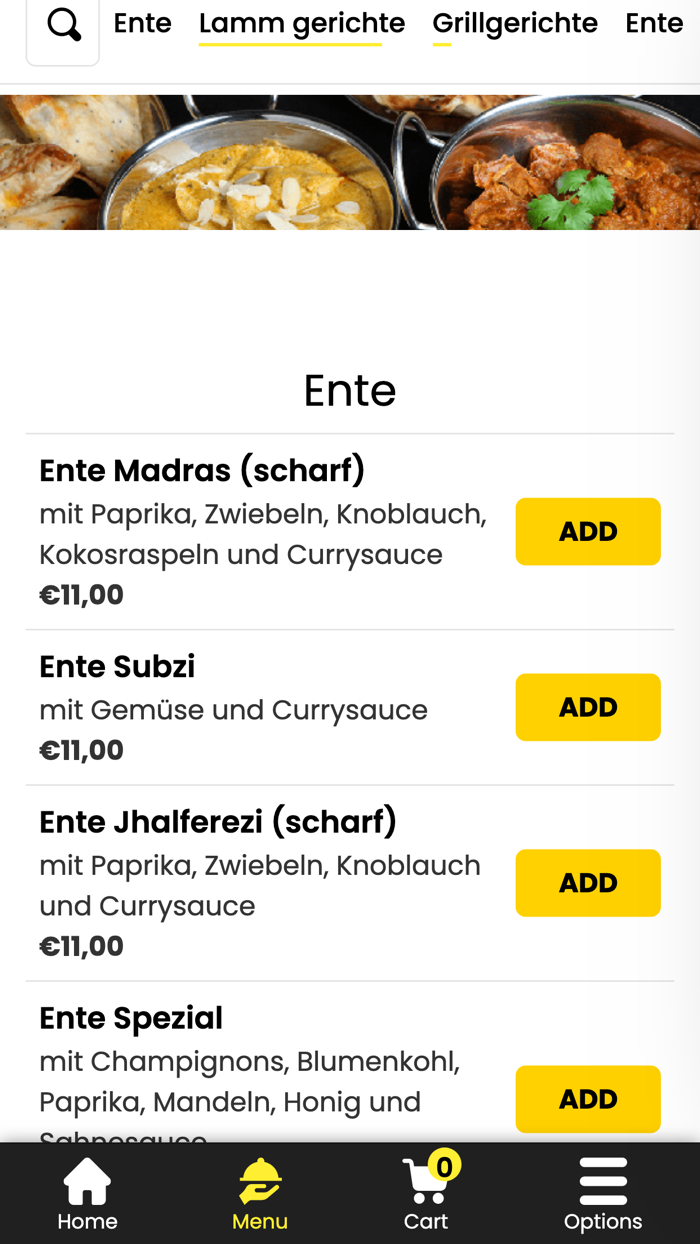Select the first Ente category tab
700x1244 pixels.
click(142, 24)
